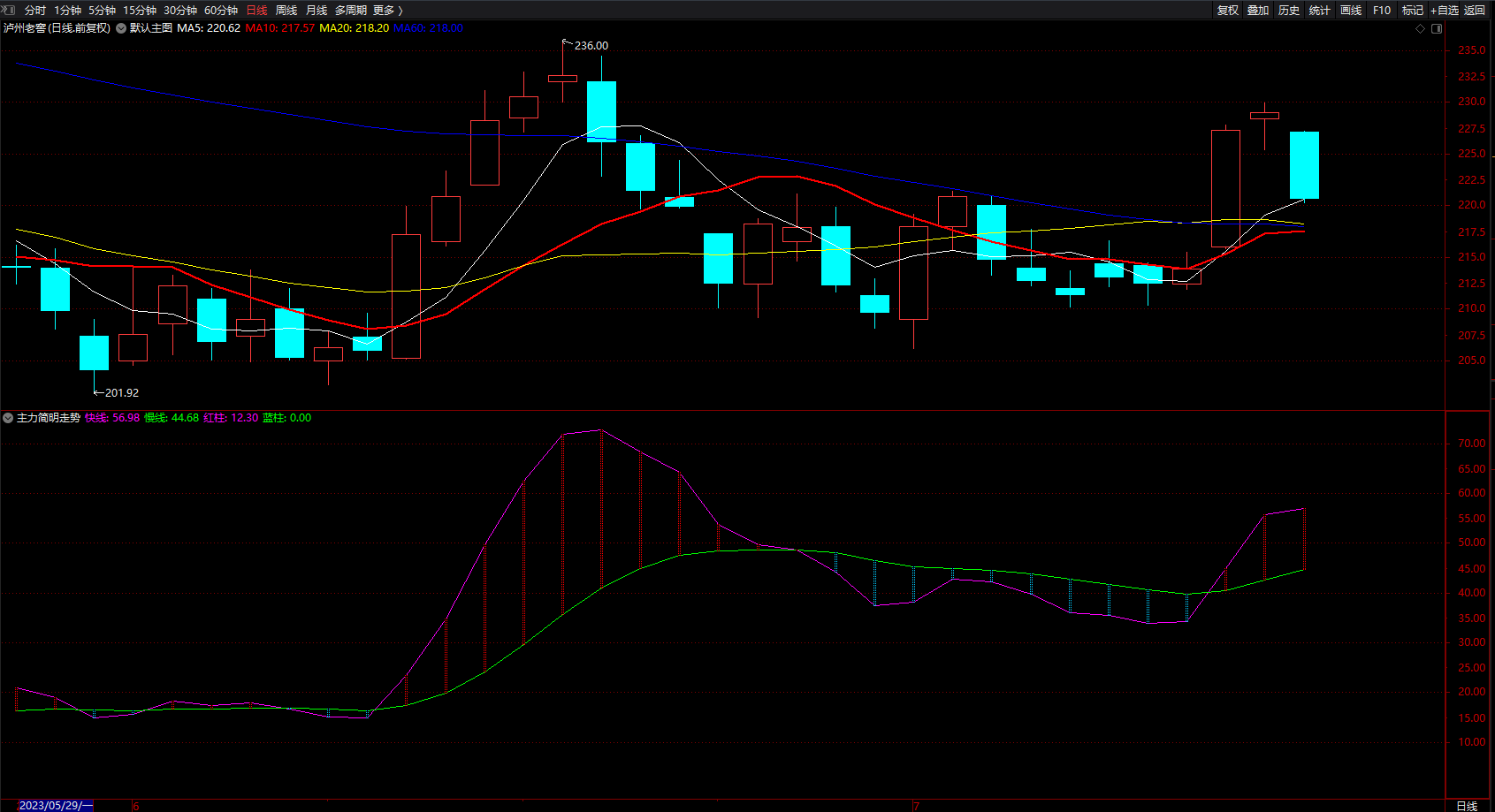The width and height of the screenshot is (1495, 812).
Task: Open dropdown arrow beside 默认主图
Action: [x=121, y=28]
